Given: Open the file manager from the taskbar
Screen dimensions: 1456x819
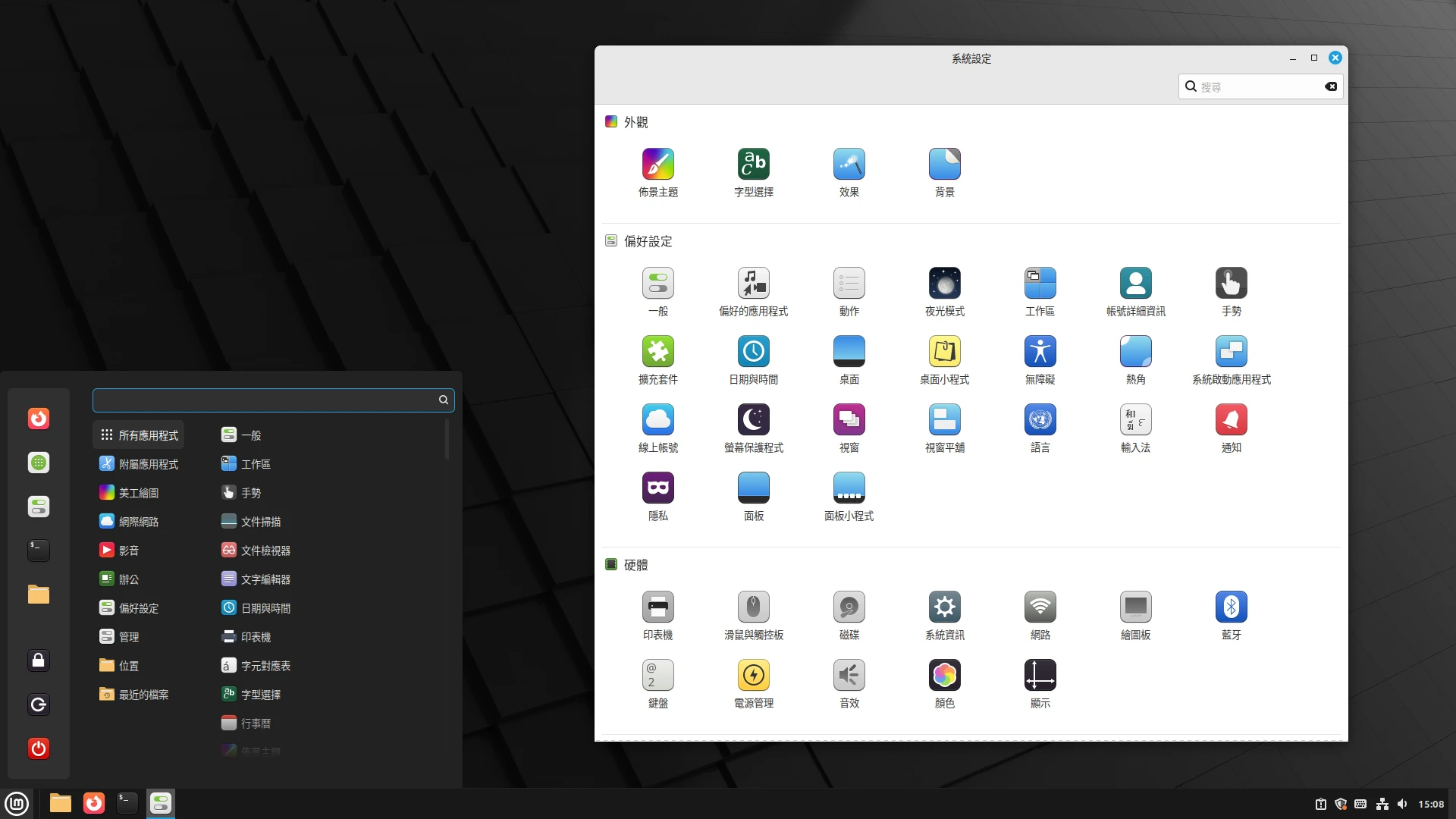Looking at the screenshot, I should (x=60, y=803).
